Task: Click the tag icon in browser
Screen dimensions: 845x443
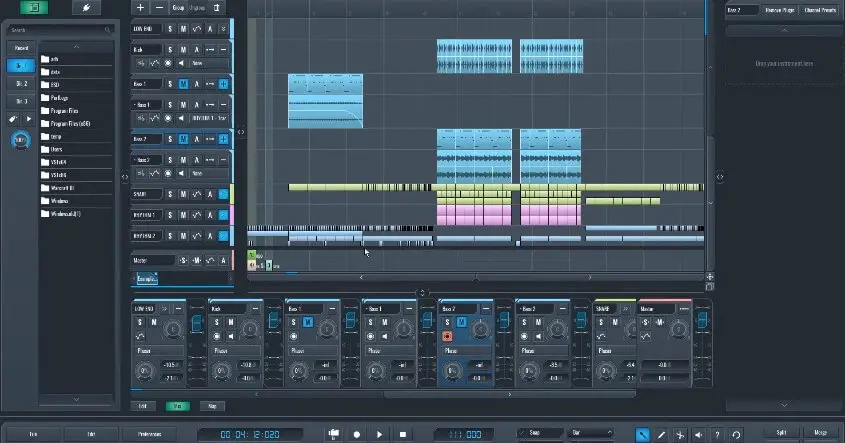Action: tap(14, 119)
